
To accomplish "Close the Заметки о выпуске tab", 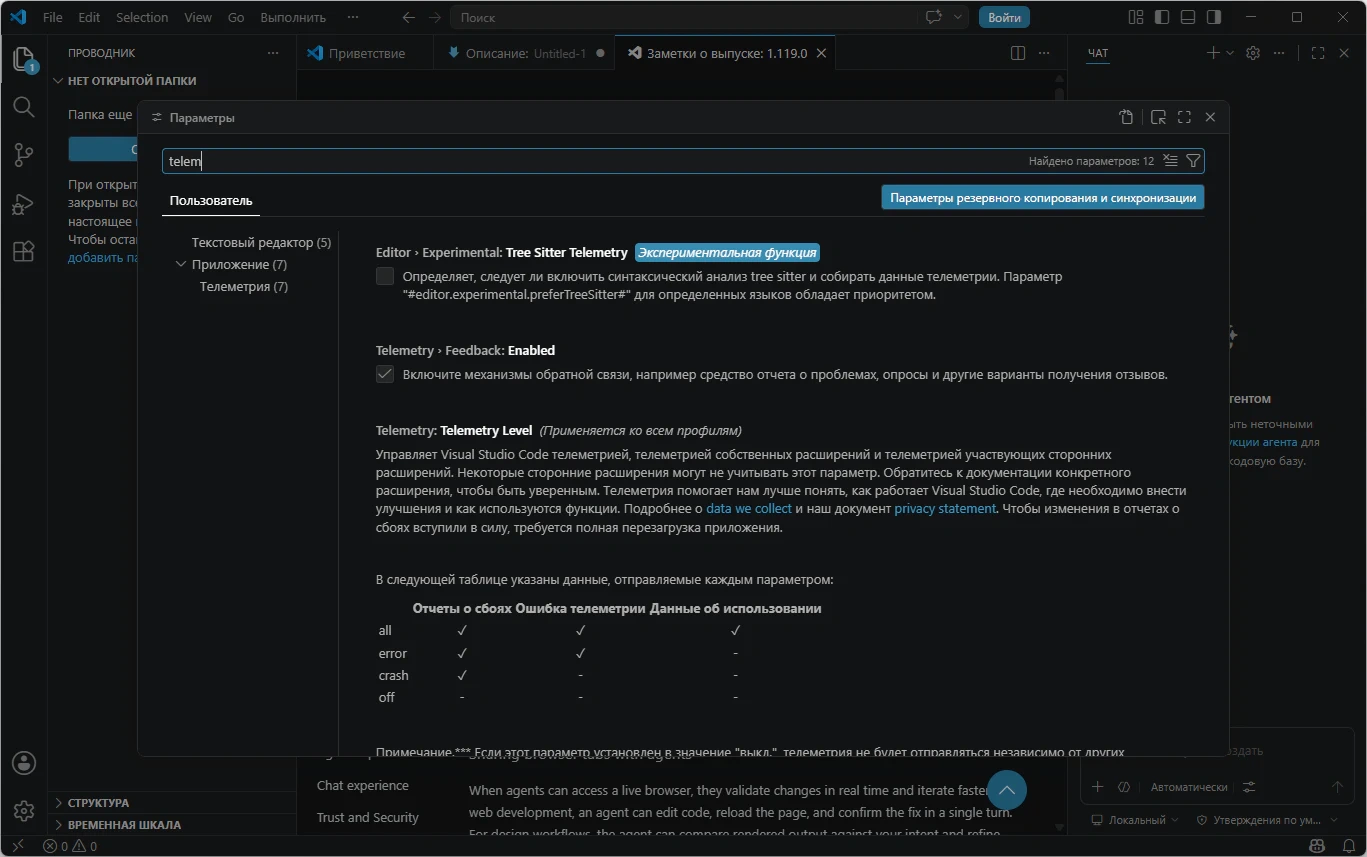I will tap(822, 53).
